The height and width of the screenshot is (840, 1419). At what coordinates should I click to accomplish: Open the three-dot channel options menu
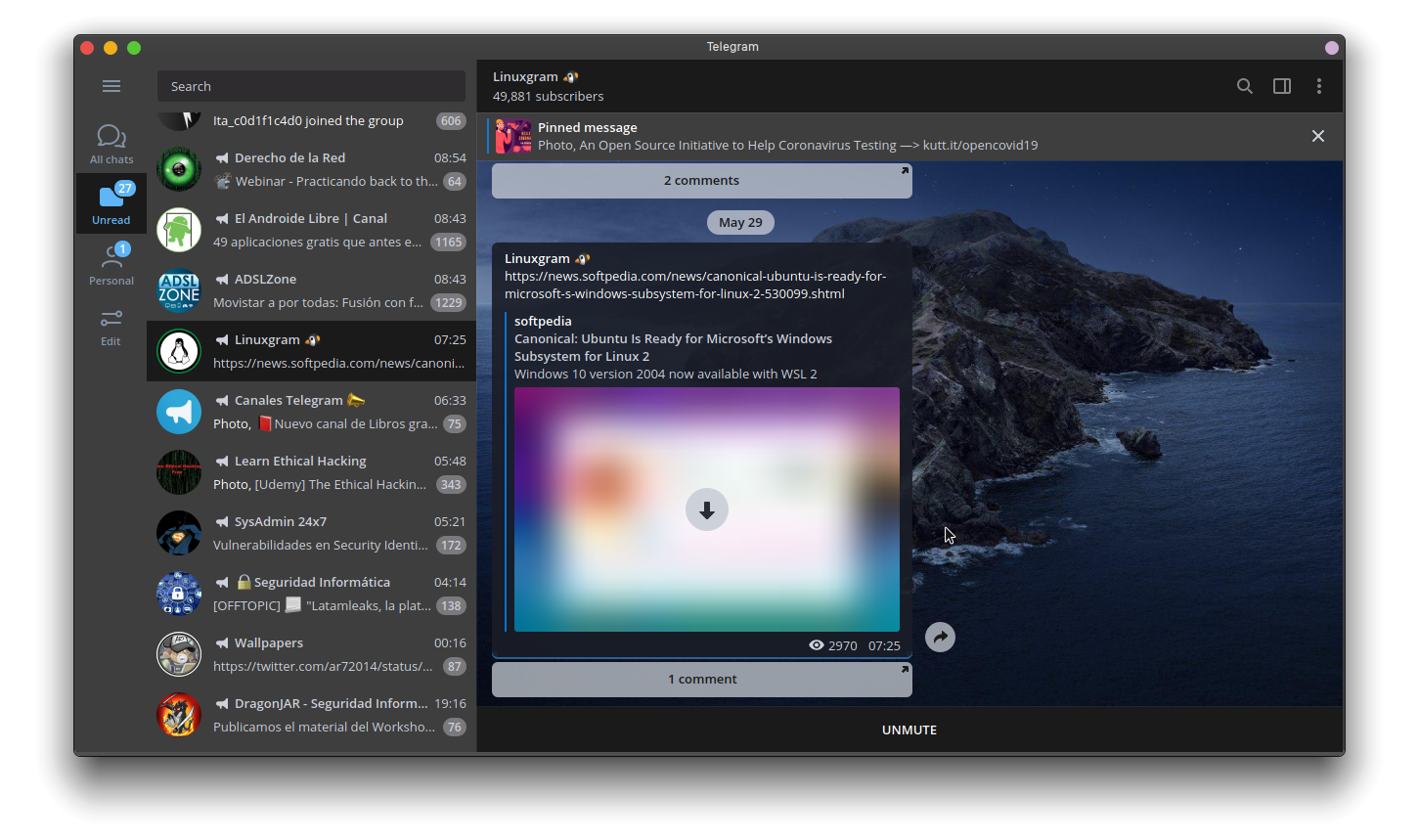tap(1319, 86)
